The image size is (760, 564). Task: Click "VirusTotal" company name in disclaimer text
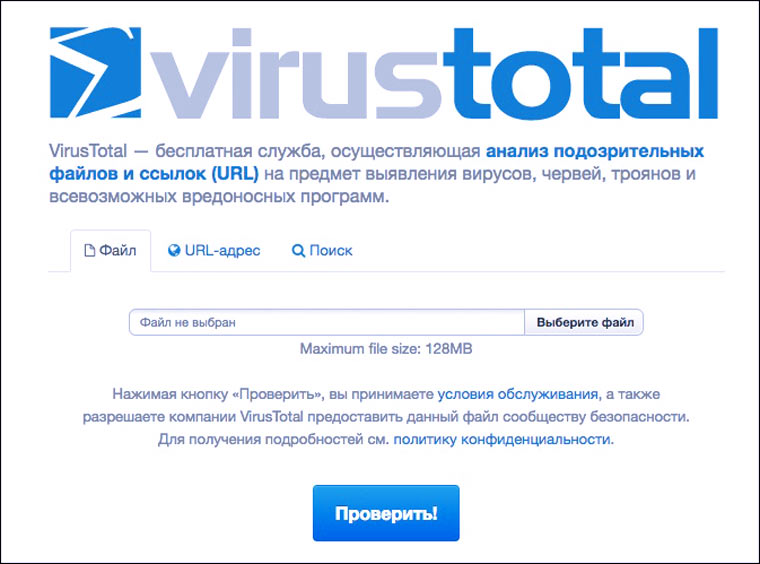tap(271, 417)
